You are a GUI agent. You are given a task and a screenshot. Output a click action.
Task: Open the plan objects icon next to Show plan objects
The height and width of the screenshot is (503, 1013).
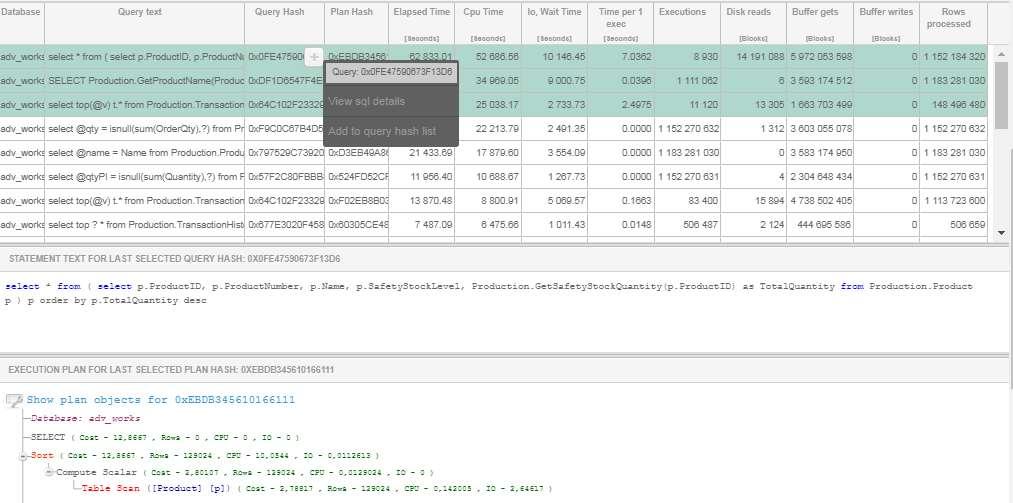click(x=14, y=400)
